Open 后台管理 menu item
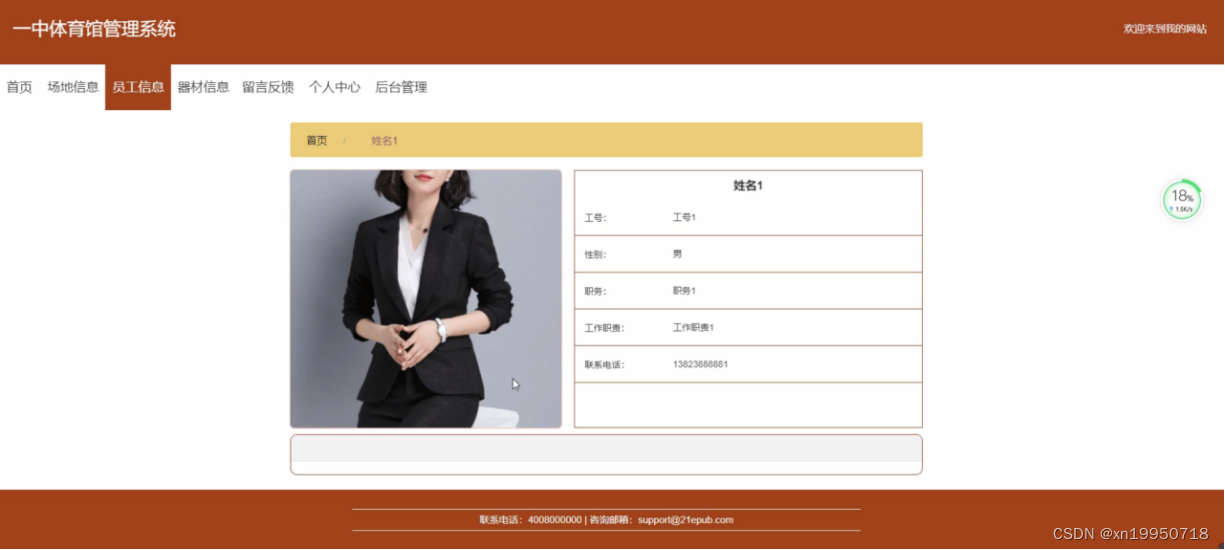This screenshot has height=550, width=1225. tap(401, 87)
